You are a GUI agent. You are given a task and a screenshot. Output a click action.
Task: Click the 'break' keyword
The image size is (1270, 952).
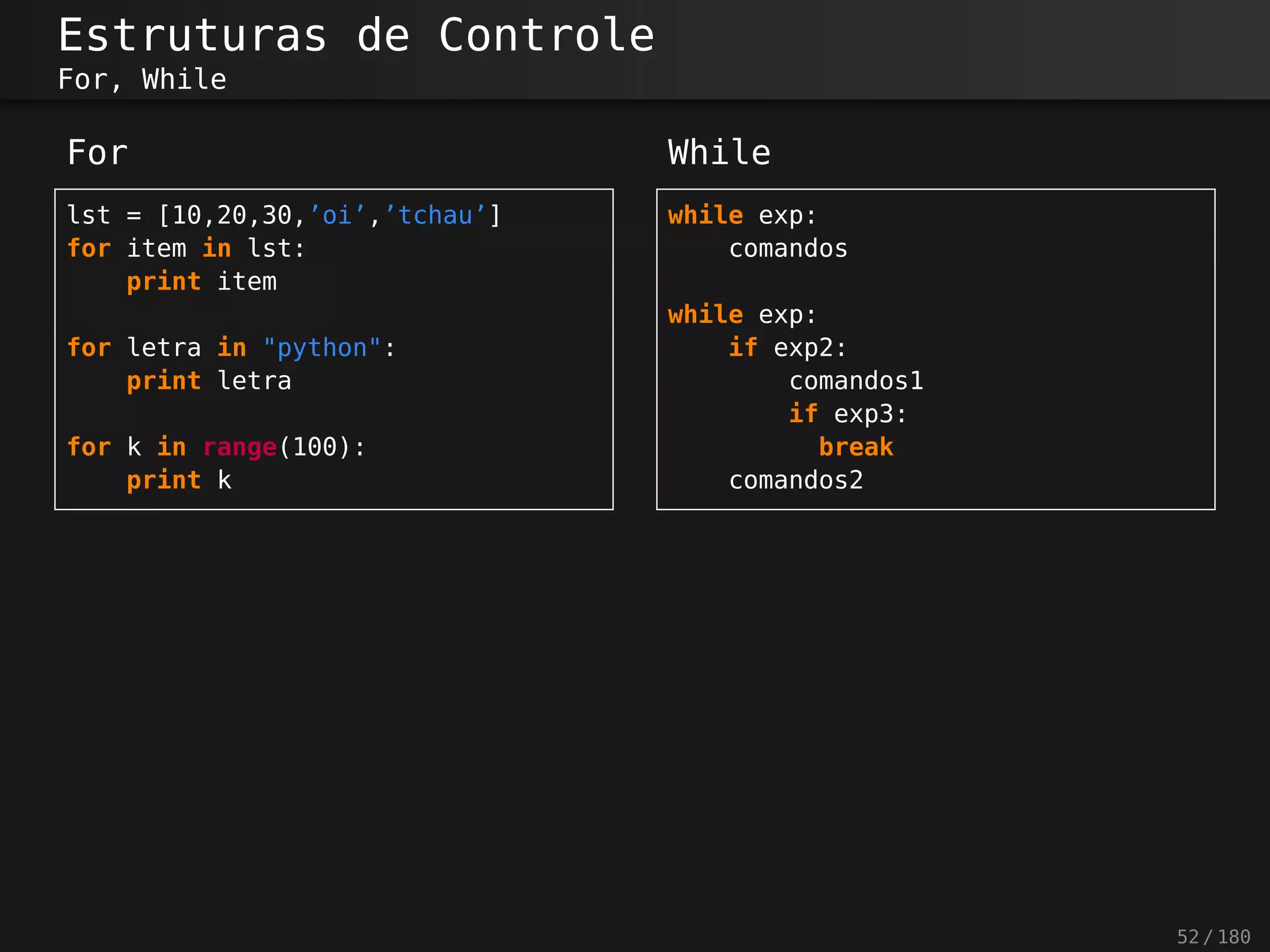[856, 447]
